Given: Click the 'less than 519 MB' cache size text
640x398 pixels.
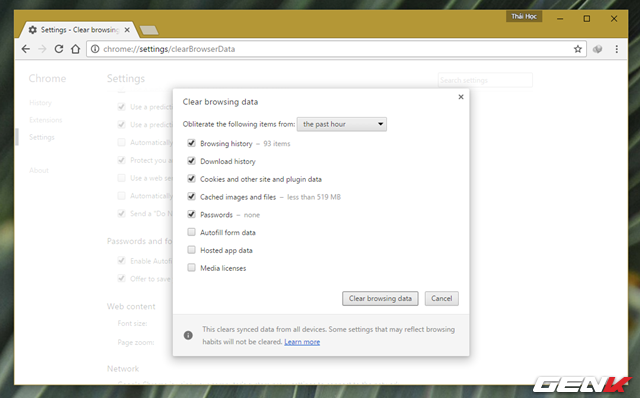Looking at the screenshot, I should click(314, 197).
